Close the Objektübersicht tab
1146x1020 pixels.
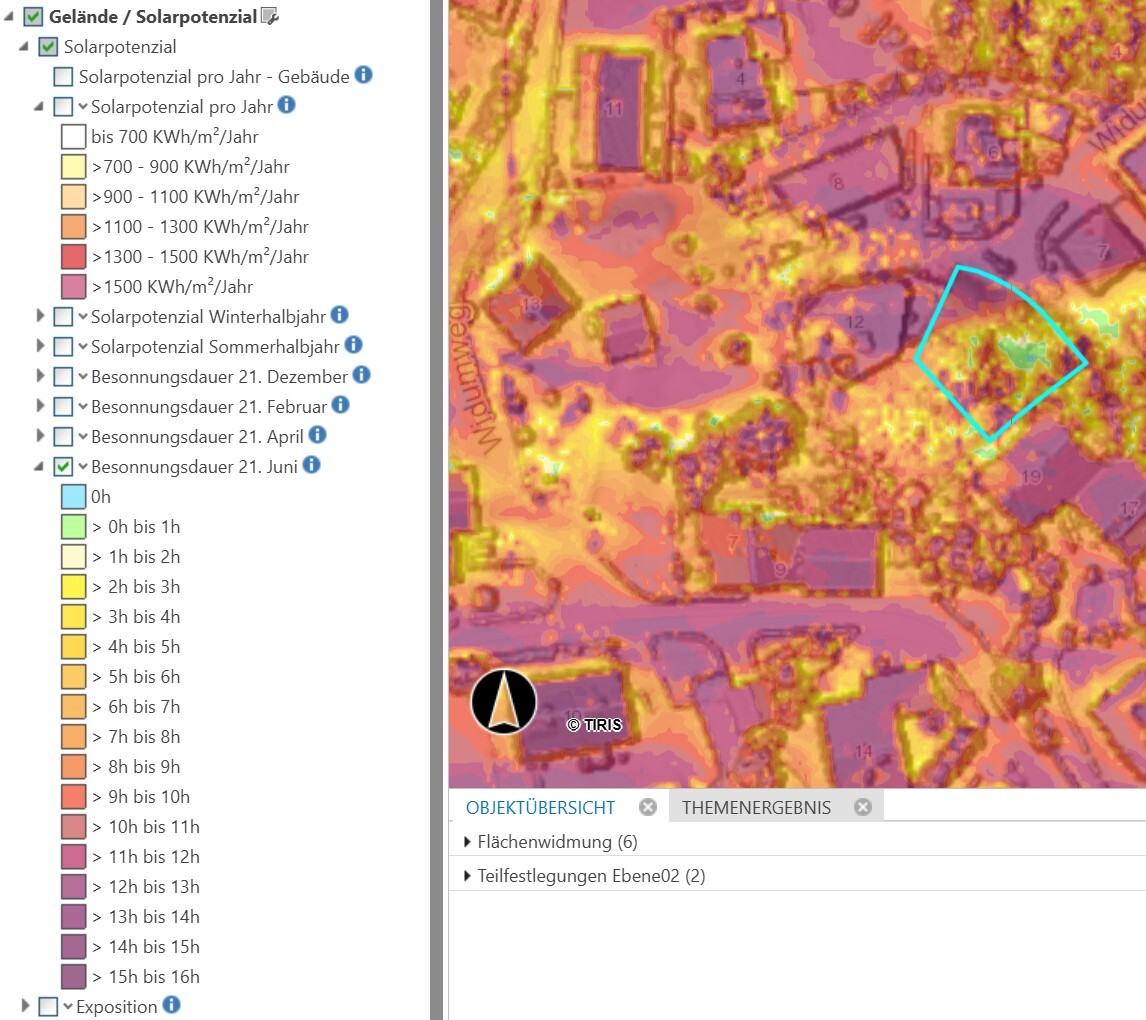point(648,807)
